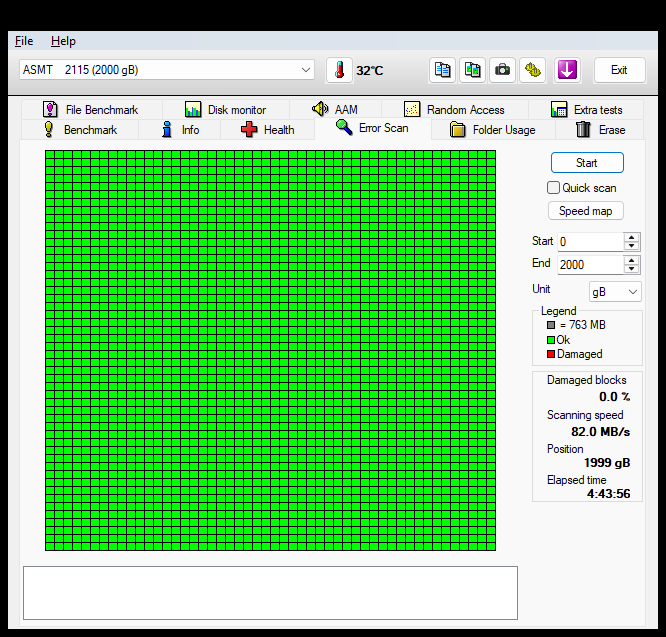
Task: Click the Erase trash can icon
Action: click(583, 129)
